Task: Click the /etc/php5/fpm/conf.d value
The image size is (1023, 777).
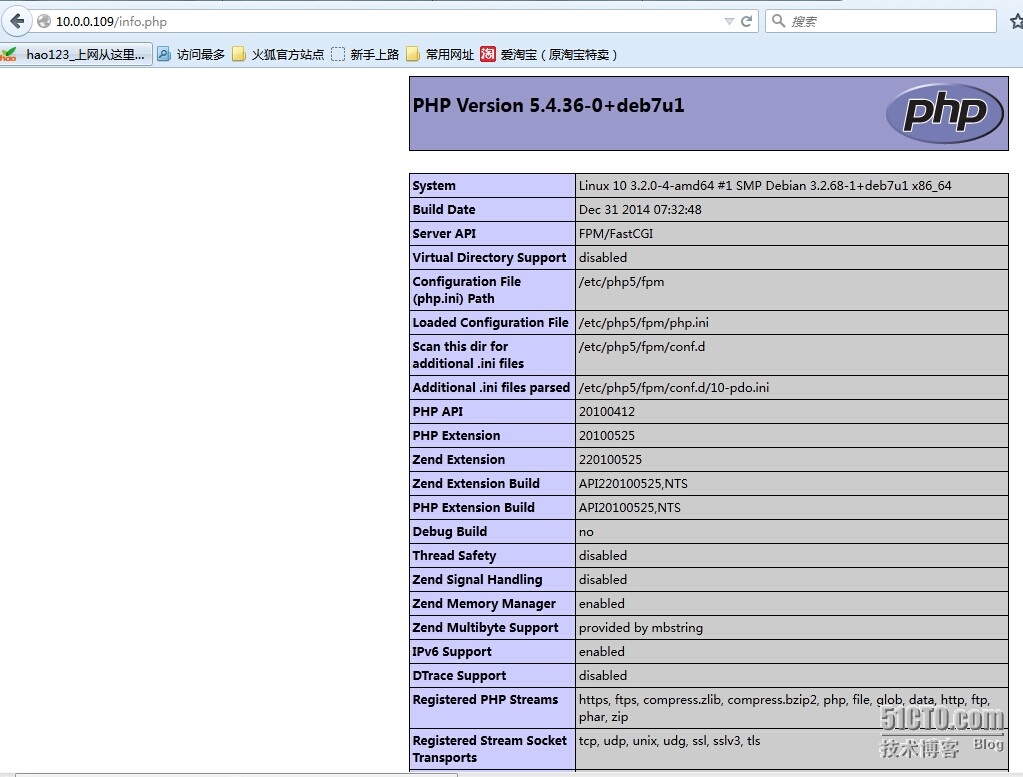Action: pos(642,346)
